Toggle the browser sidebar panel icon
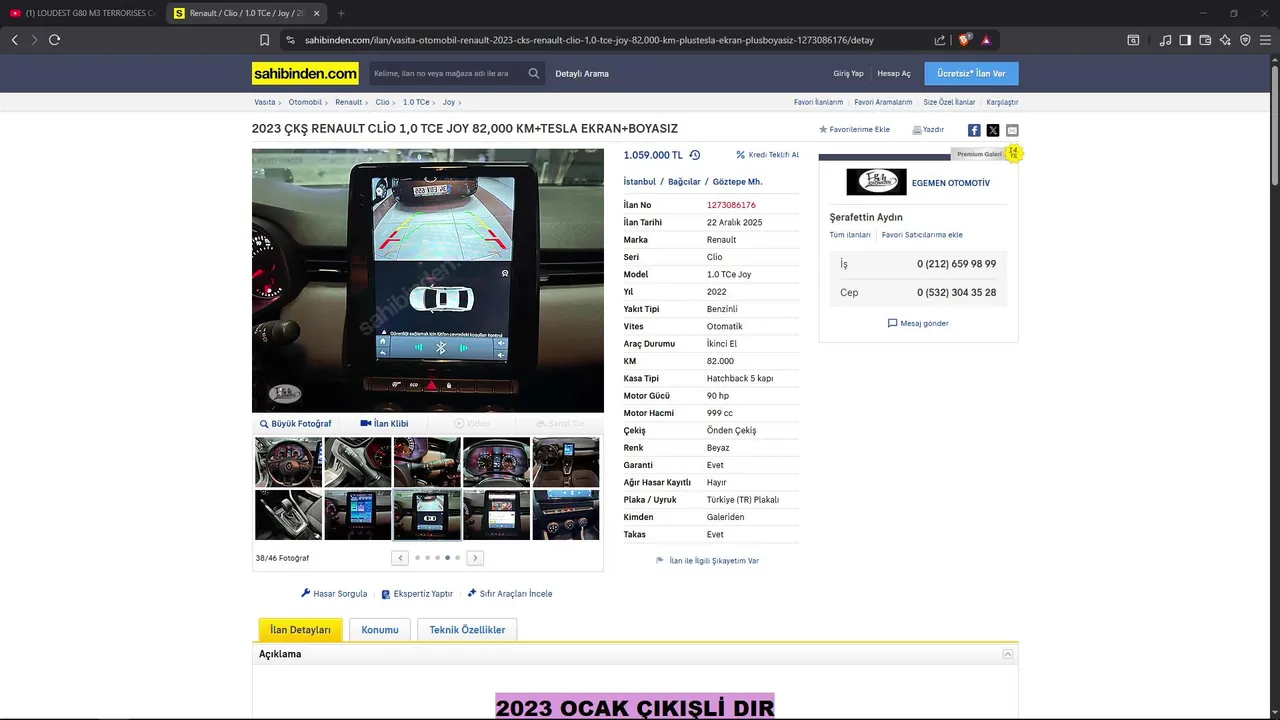 point(1185,40)
